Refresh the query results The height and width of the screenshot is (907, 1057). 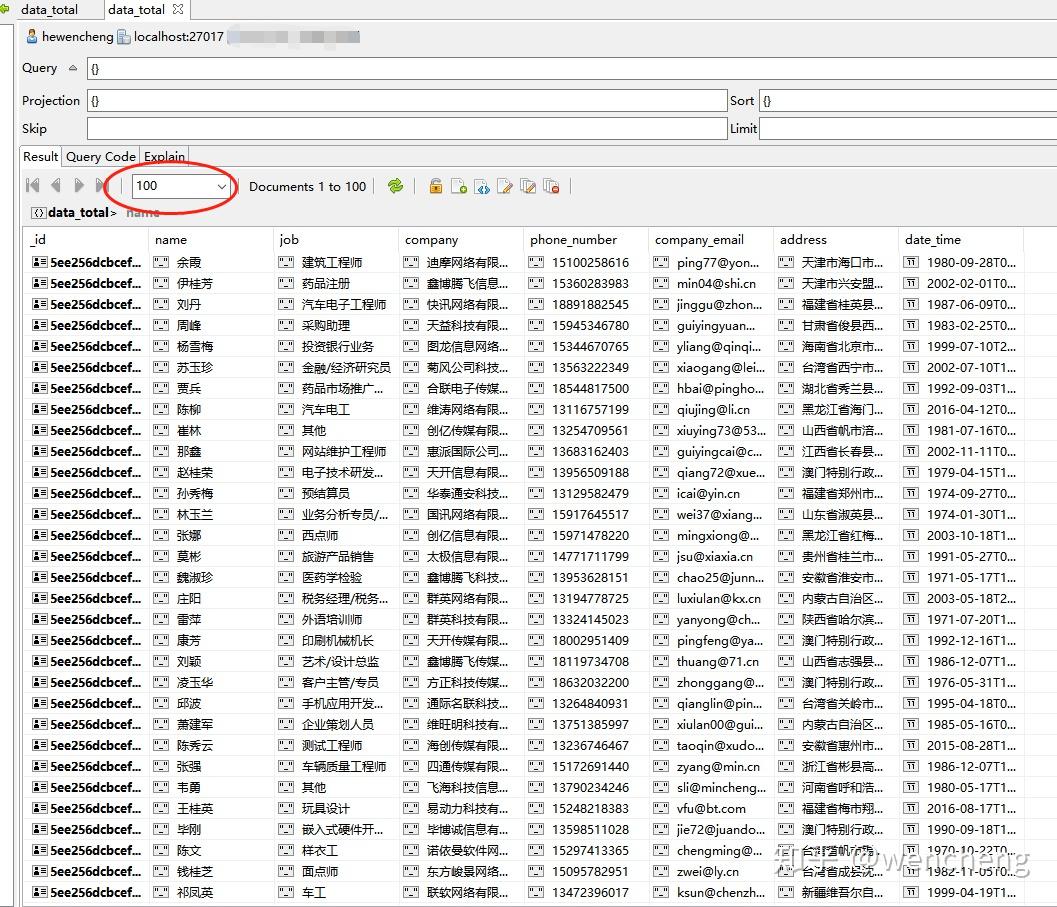(396, 186)
